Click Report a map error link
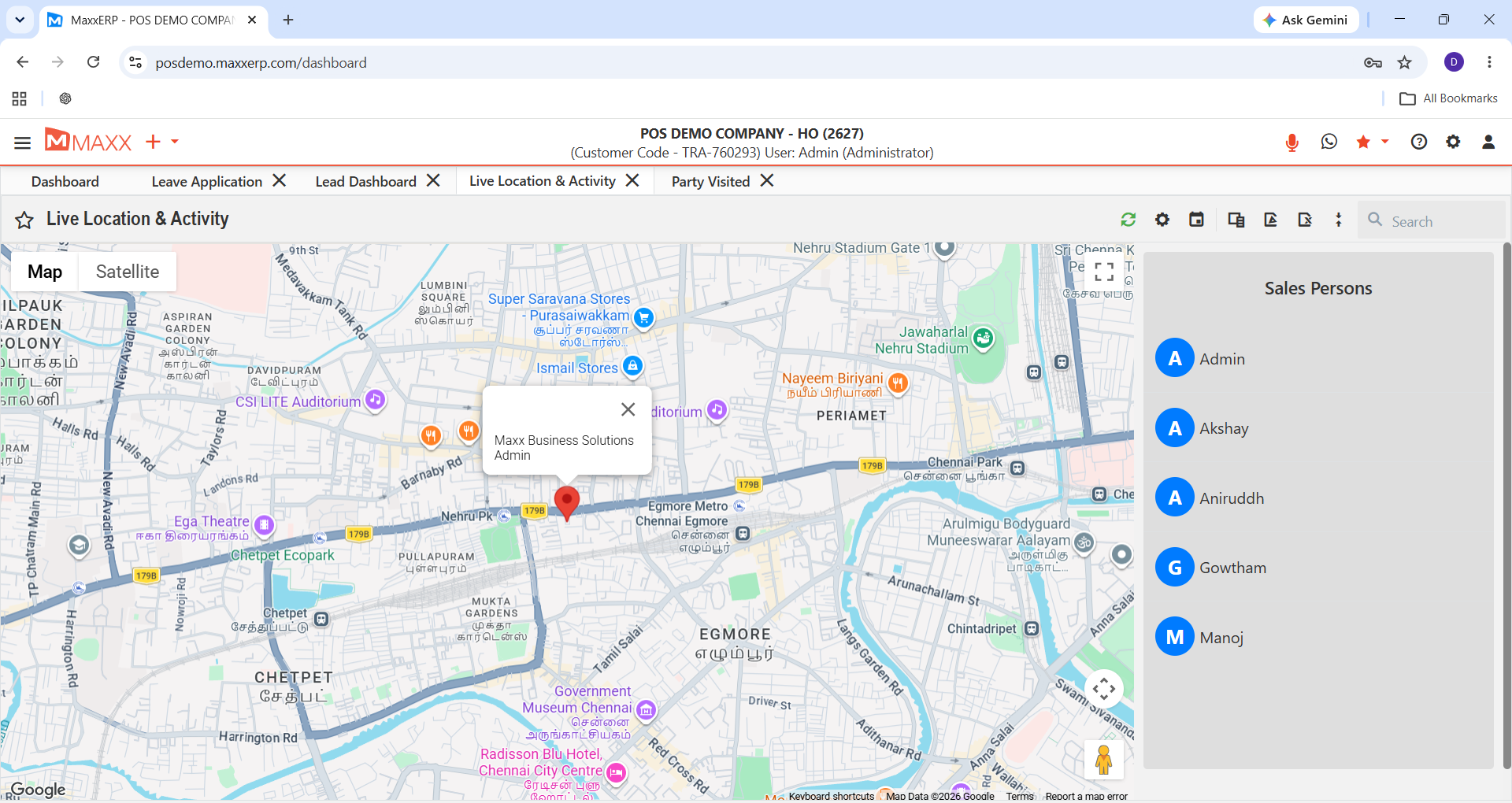The width and height of the screenshot is (1512, 803). [x=1087, y=797]
